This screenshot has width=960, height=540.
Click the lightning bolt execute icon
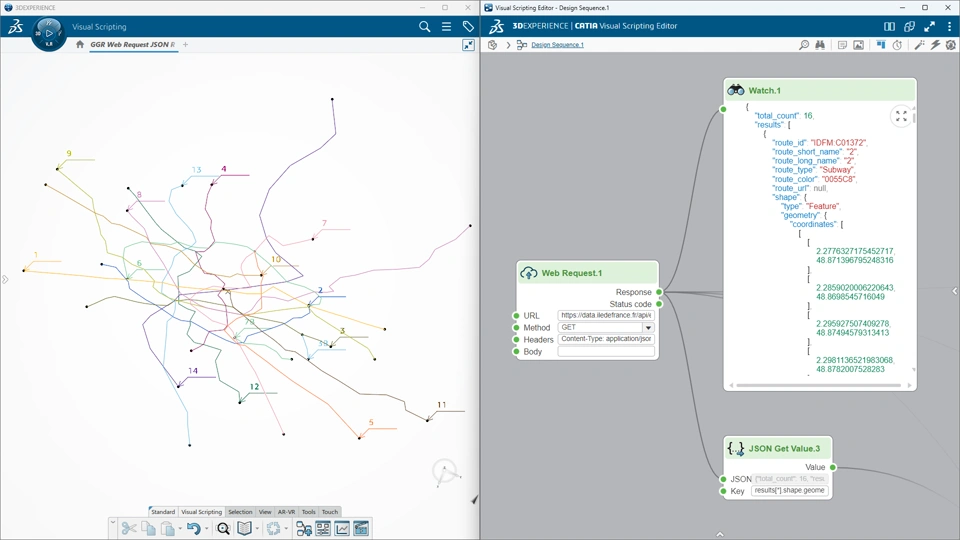935,45
